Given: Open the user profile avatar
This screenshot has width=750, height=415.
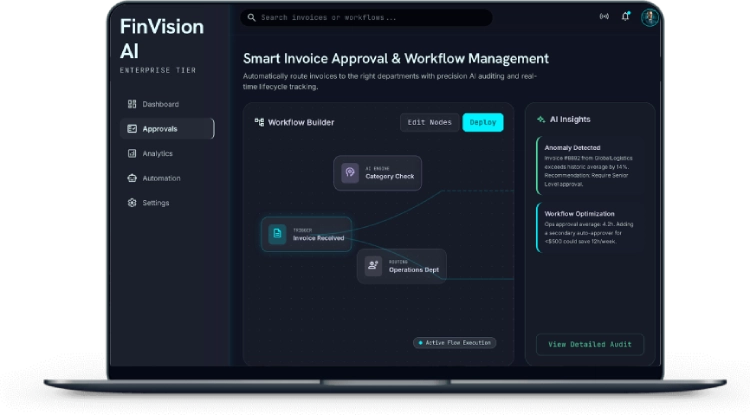Looking at the screenshot, I should (x=650, y=18).
